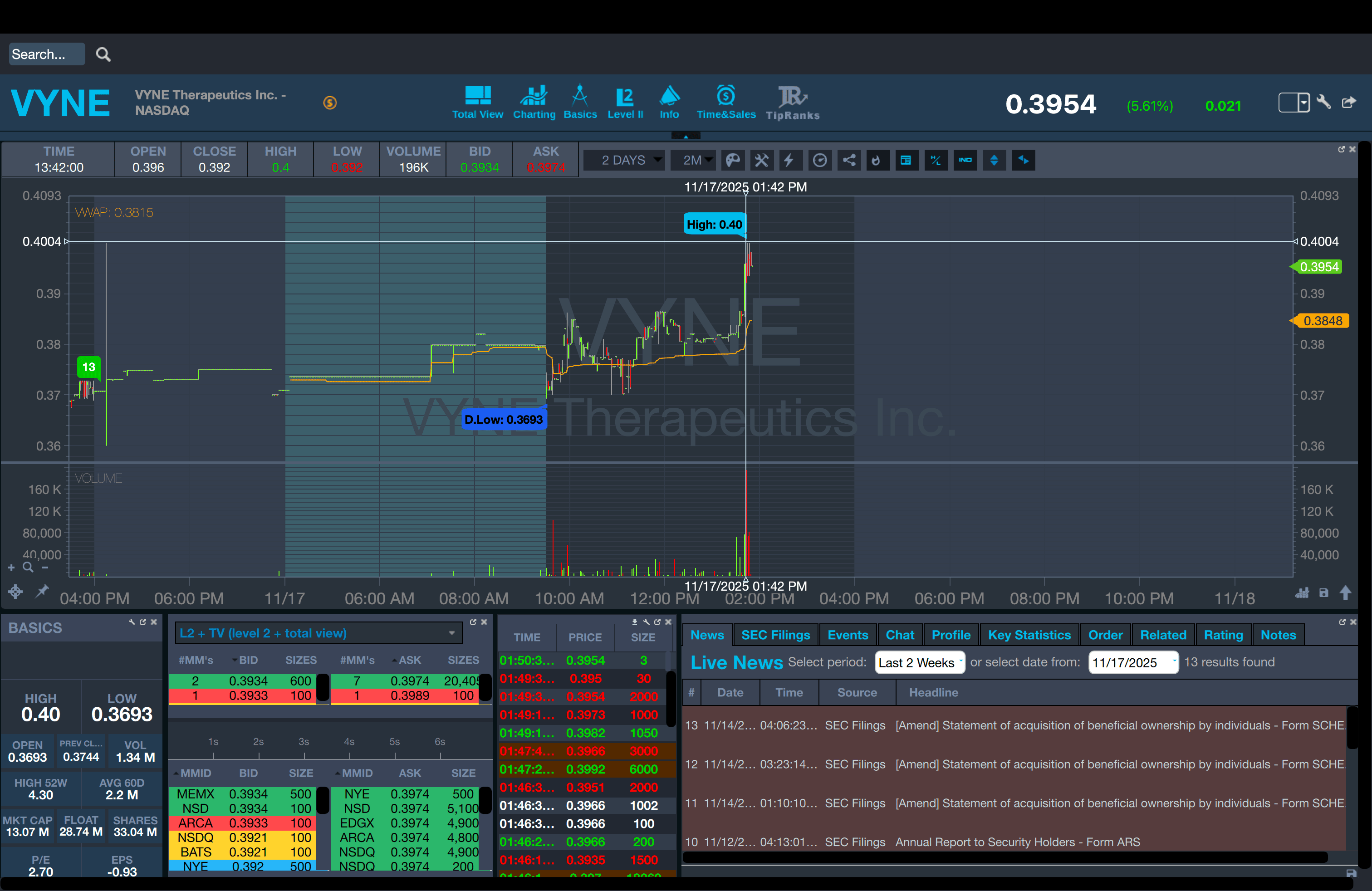
Task: Open the chart color palette settings
Action: pyautogui.click(x=732, y=160)
